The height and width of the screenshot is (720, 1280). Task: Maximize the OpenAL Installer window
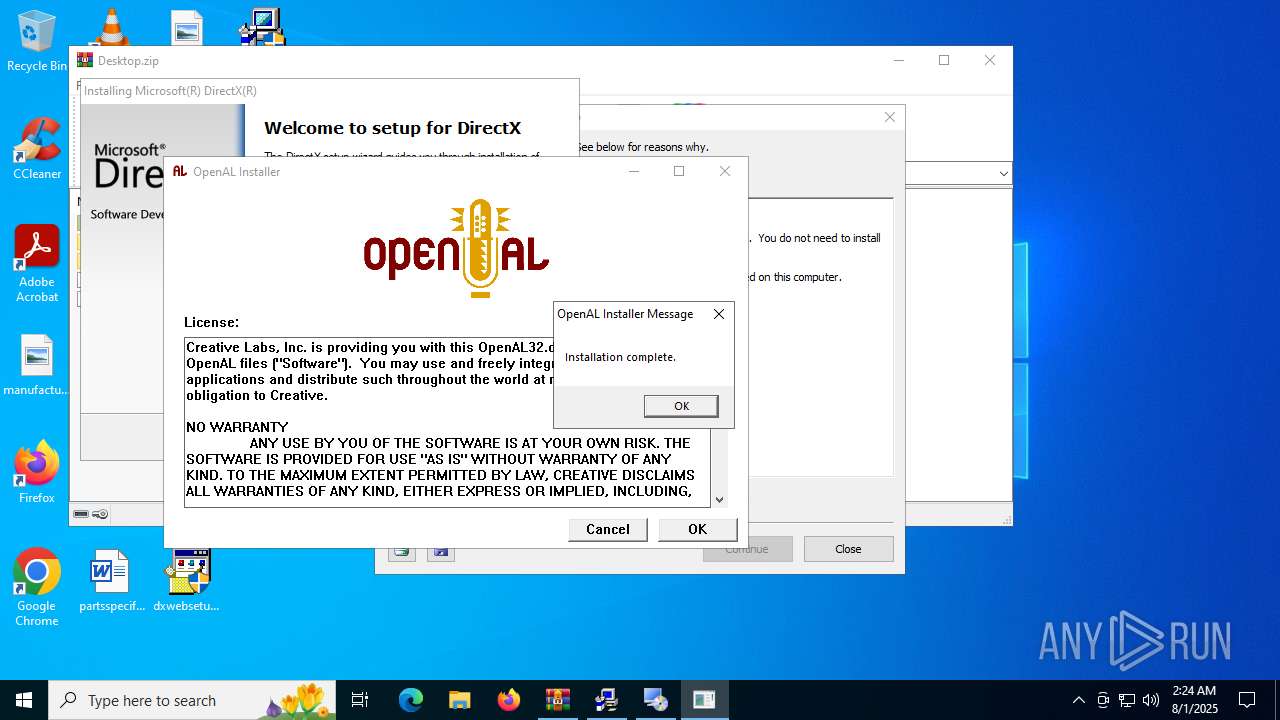click(x=679, y=171)
